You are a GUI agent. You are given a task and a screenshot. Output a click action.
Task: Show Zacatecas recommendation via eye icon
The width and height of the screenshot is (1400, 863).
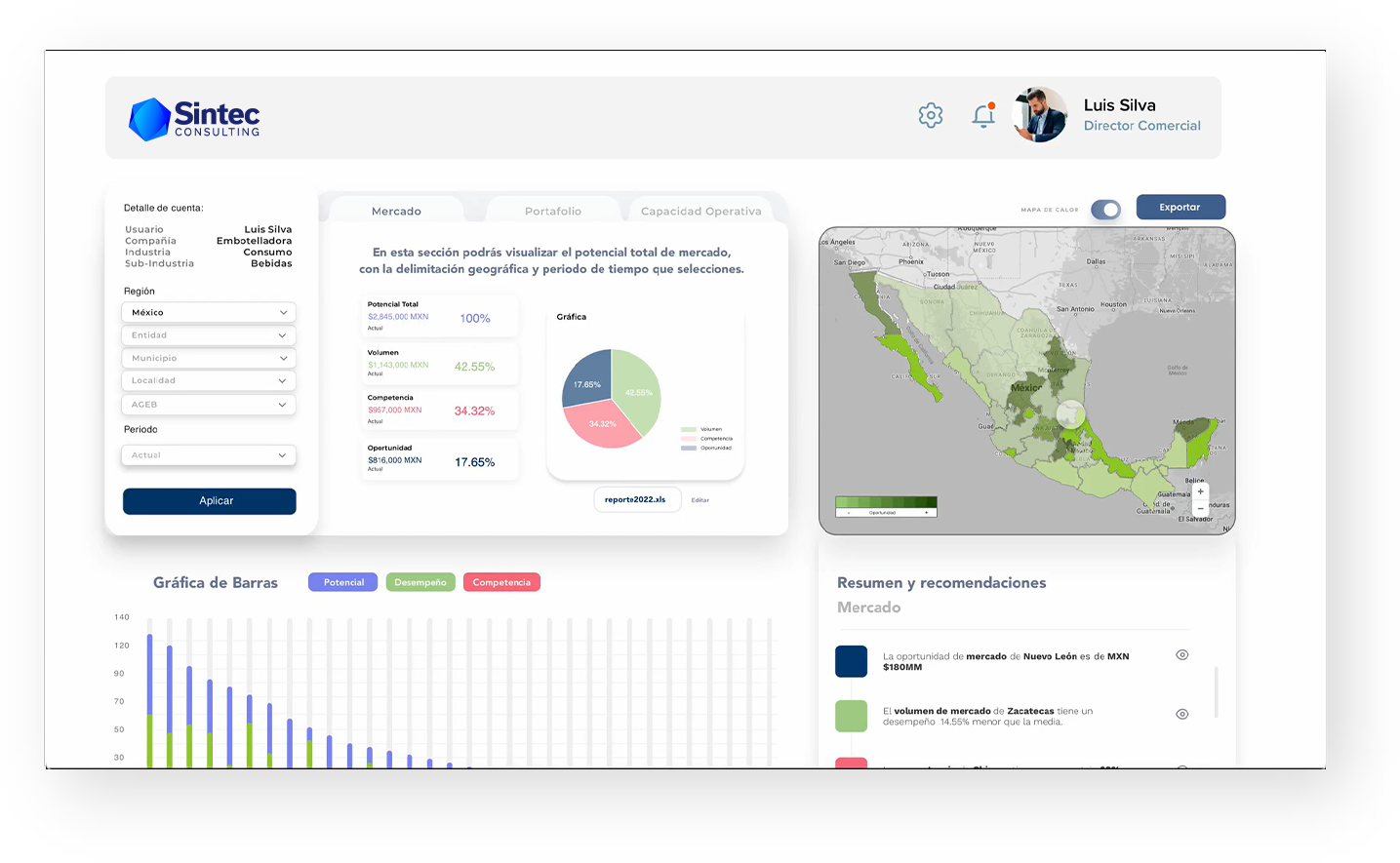pyautogui.click(x=1182, y=715)
